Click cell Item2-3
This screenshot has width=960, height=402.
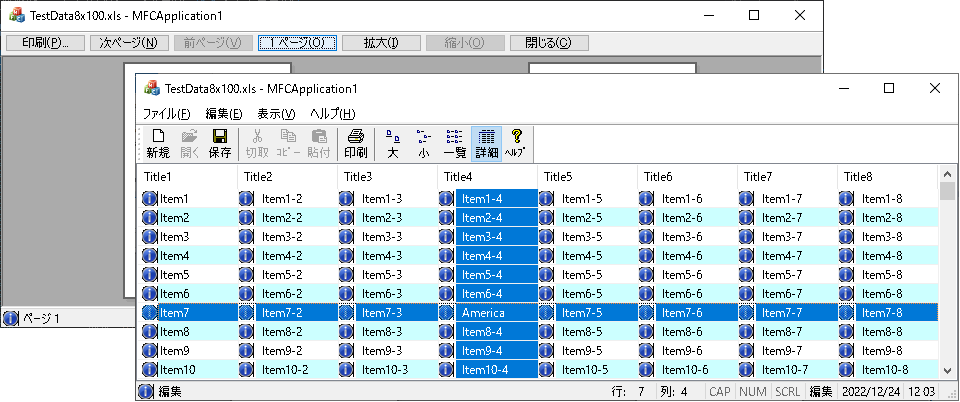pyautogui.click(x=382, y=217)
